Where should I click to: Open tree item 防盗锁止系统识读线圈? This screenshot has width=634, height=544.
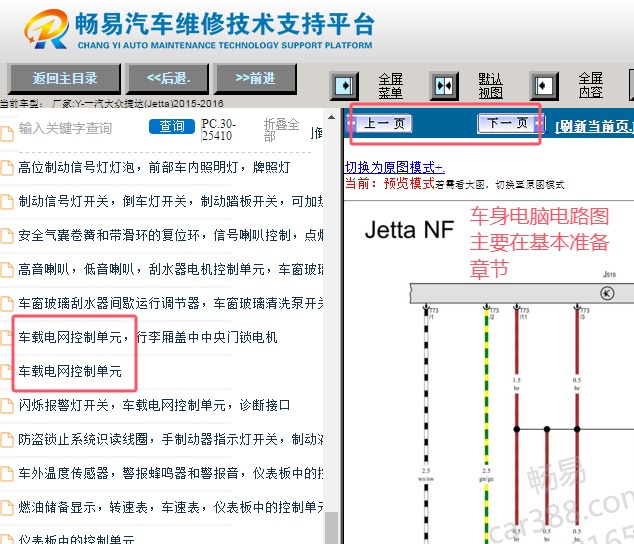click(170, 439)
